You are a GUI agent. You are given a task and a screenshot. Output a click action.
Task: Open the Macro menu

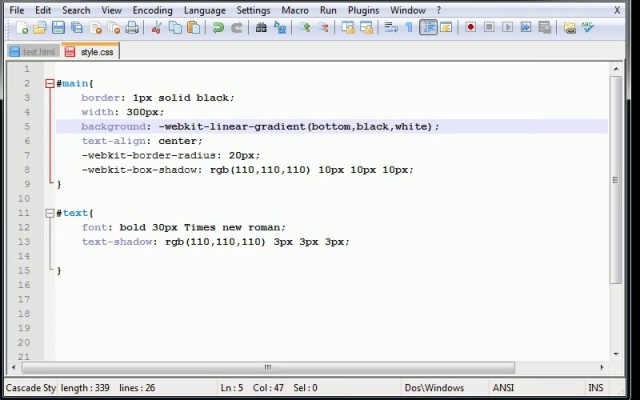[x=295, y=10]
